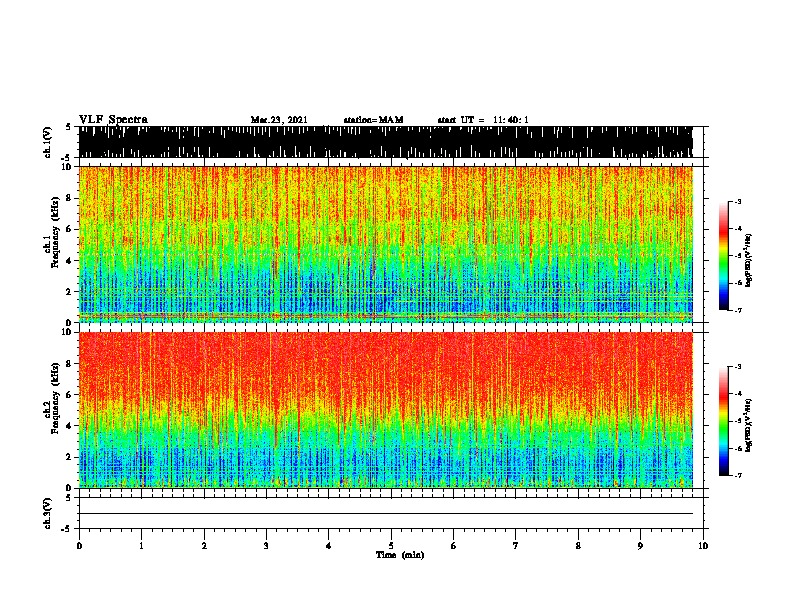Click the ch.1 'Frequency (kHz)' axis label

(55, 233)
